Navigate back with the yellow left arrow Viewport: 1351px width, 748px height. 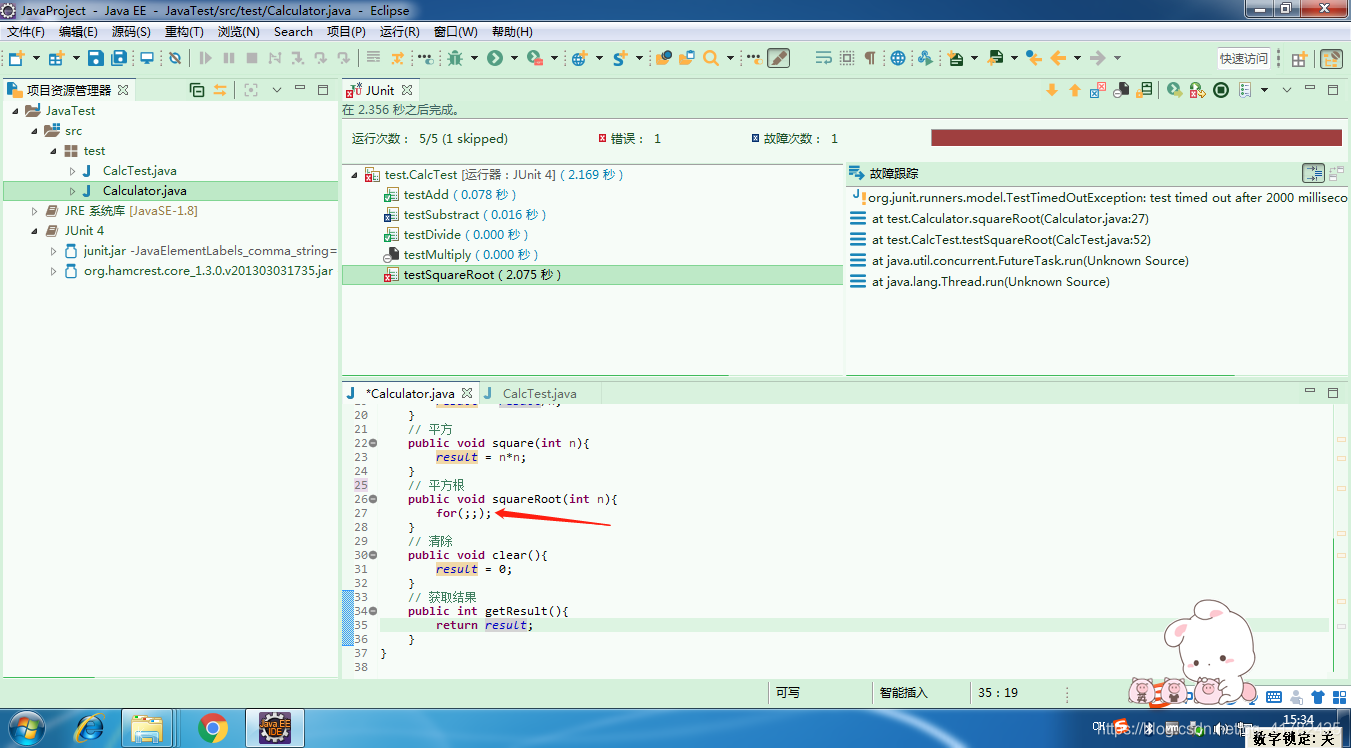(1057, 58)
